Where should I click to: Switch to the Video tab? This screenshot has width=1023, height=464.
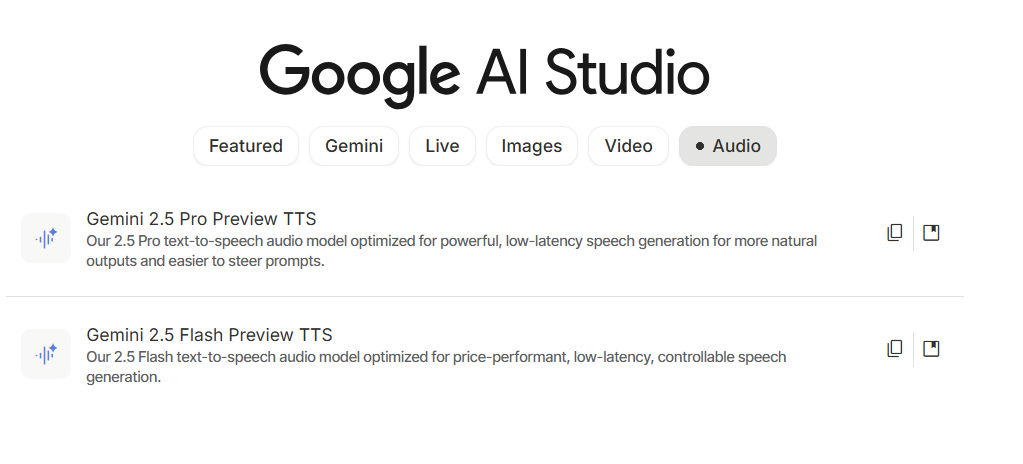pos(628,146)
